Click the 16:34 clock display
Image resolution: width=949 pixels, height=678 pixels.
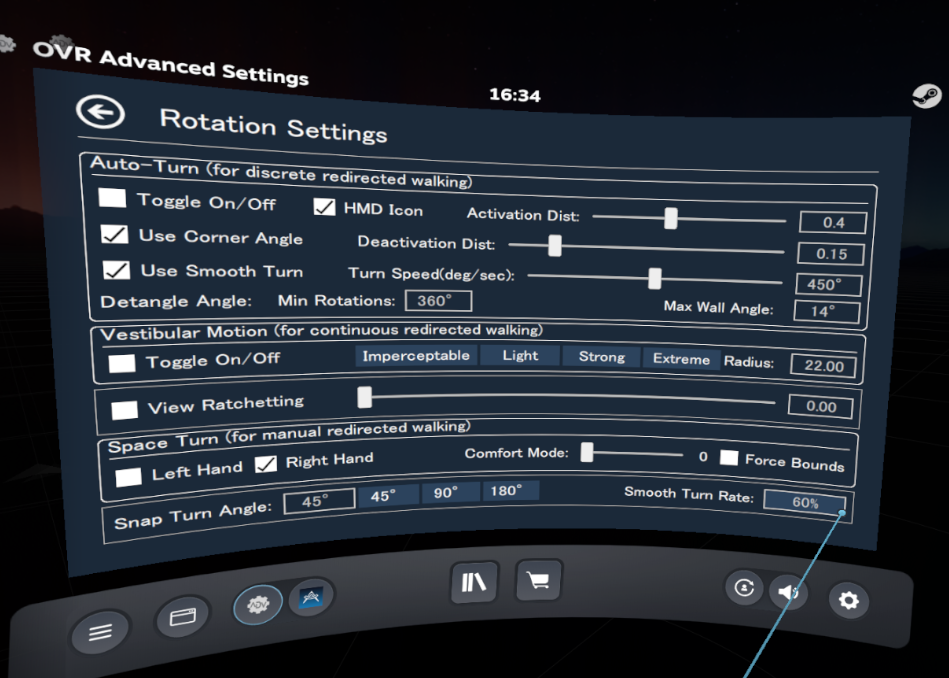(515, 95)
